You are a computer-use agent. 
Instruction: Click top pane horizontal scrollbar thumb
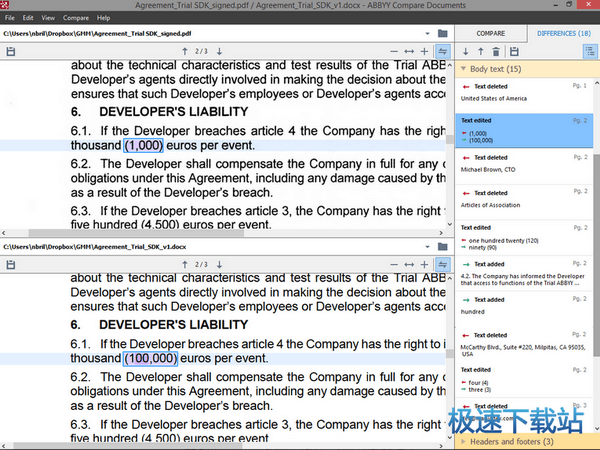tap(136, 233)
